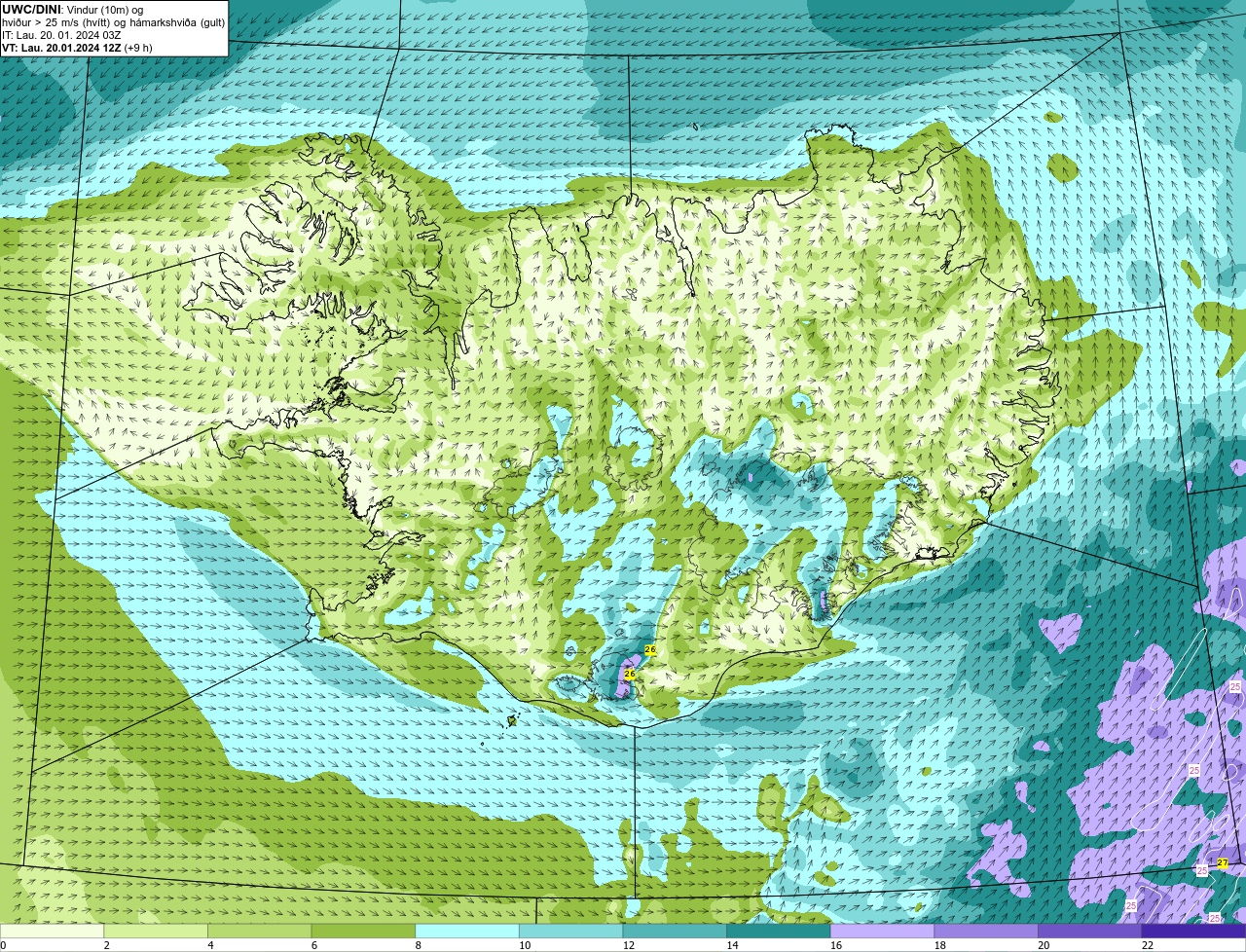
Task: Click the 14–16 m/s dark teal legend swatch
Action: click(x=779, y=931)
